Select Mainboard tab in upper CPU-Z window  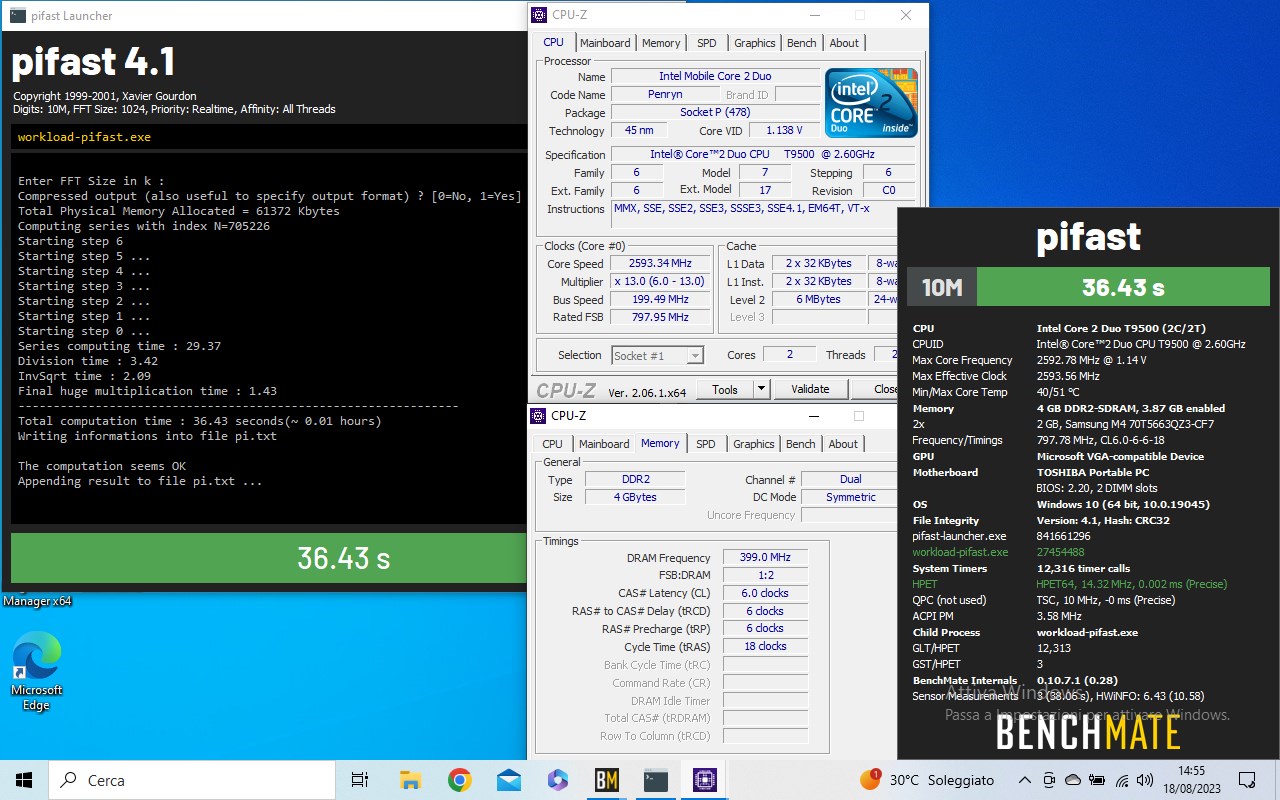(x=605, y=43)
